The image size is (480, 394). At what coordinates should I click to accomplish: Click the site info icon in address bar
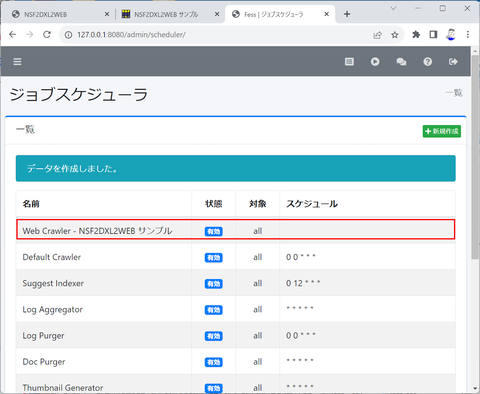pos(68,35)
